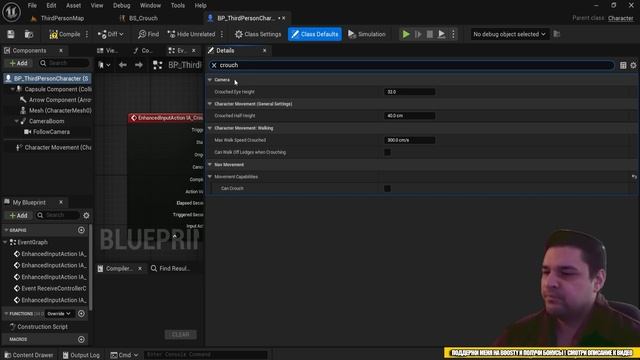Open the Tools menu
This screenshot has height=360, width=640.
178,6
